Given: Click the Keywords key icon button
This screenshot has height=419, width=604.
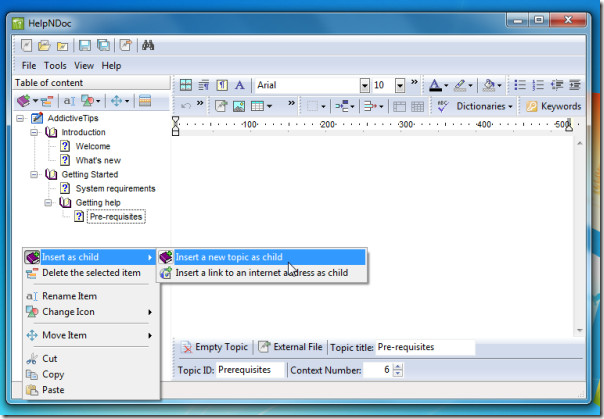Looking at the screenshot, I should (x=553, y=106).
